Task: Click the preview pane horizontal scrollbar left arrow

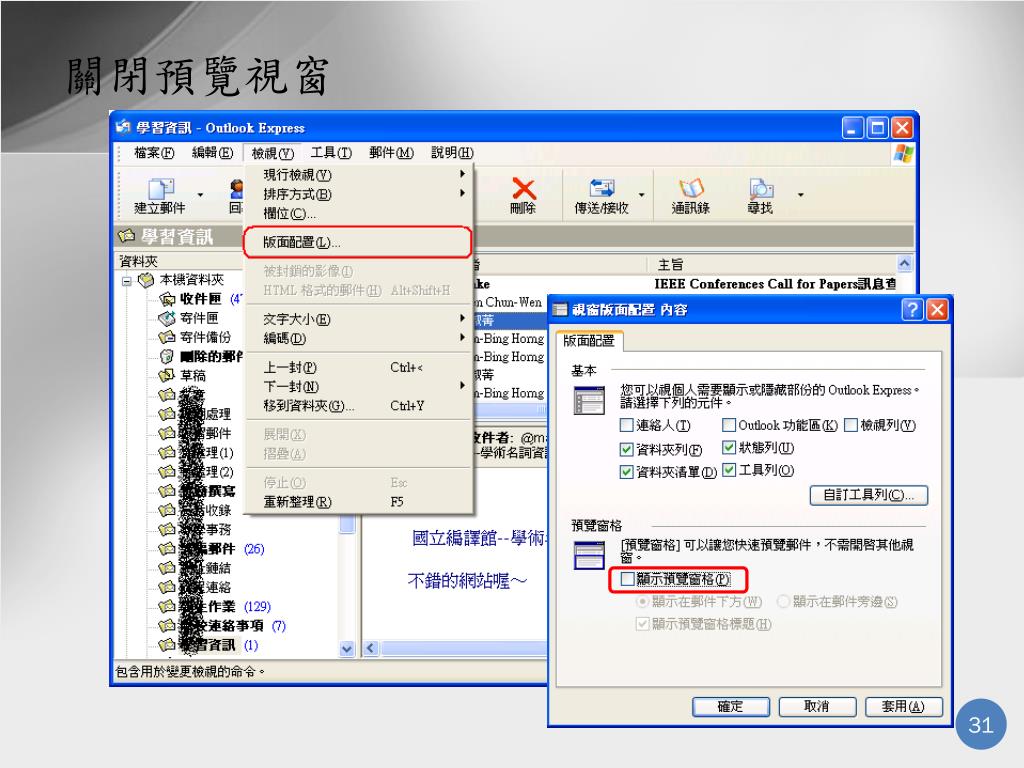Action: [x=371, y=648]
